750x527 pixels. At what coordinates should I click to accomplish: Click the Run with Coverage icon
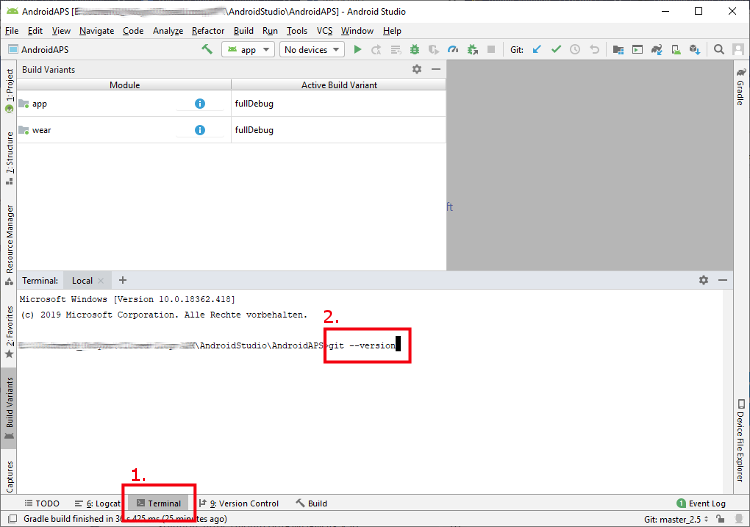[434, 49]
